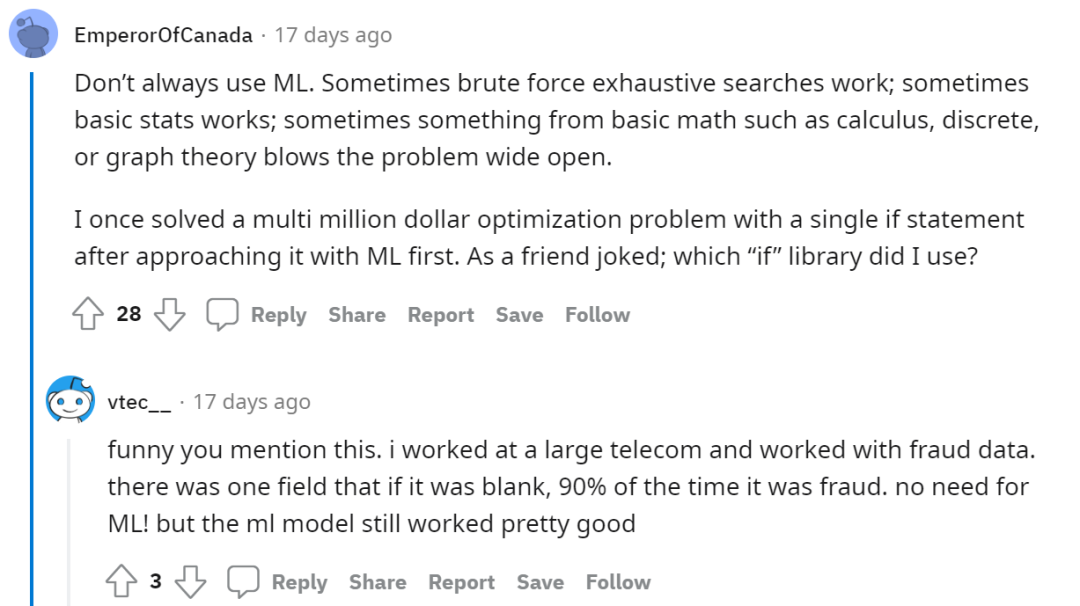Report EmperorOfCanada's comment
This screenshot has height=606, width=1080.
pos(440,315)
